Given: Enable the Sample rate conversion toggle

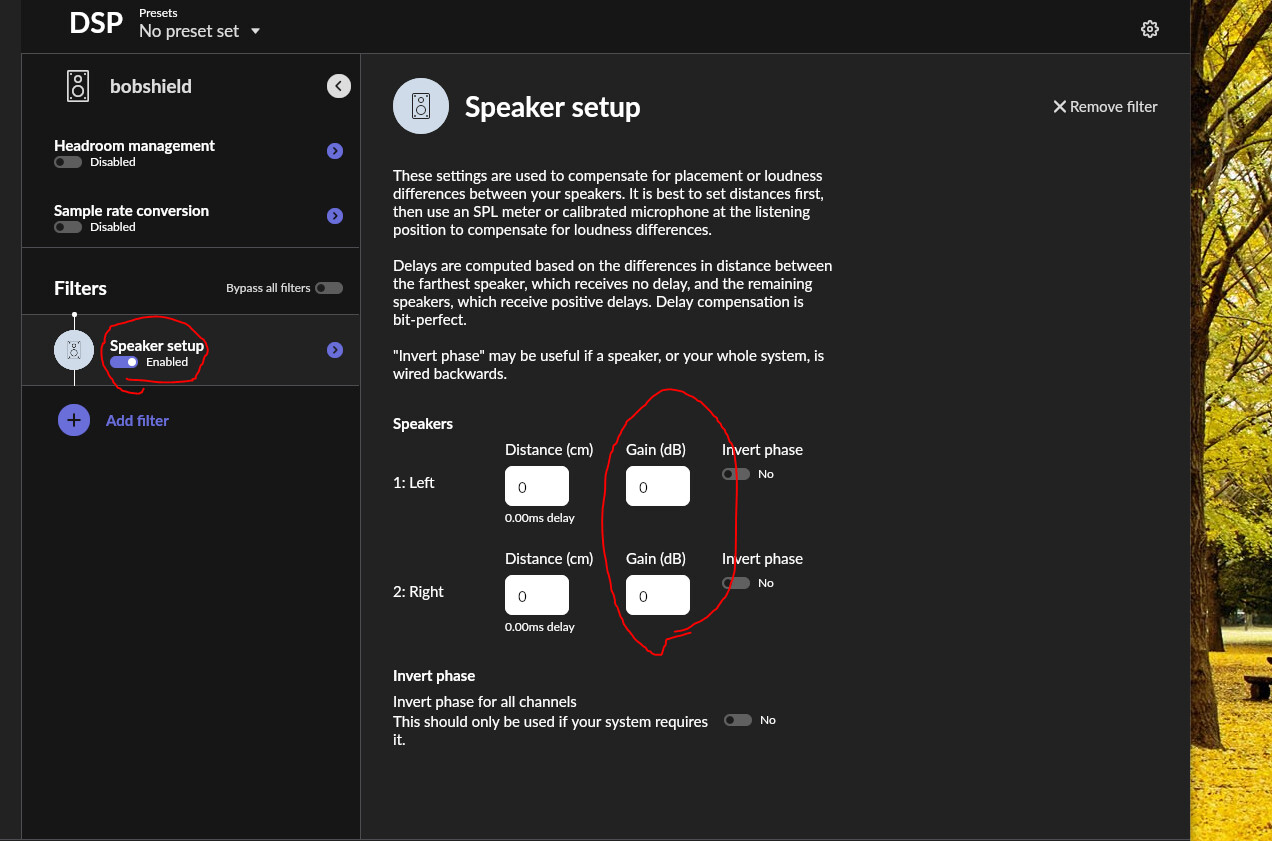Looking at the screenshot, I should tap(68, 227).
